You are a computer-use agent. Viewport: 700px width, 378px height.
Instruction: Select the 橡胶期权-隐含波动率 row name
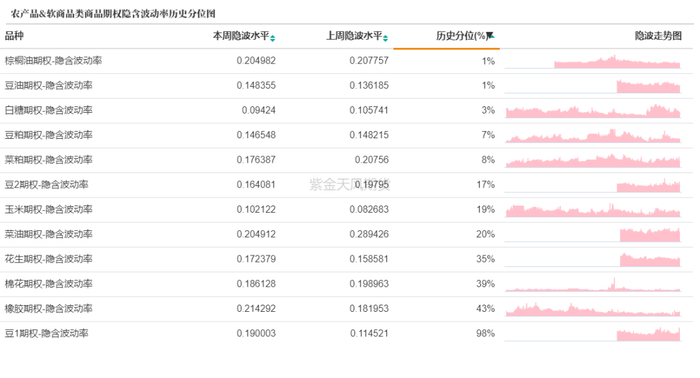click(x=49, y=308)
